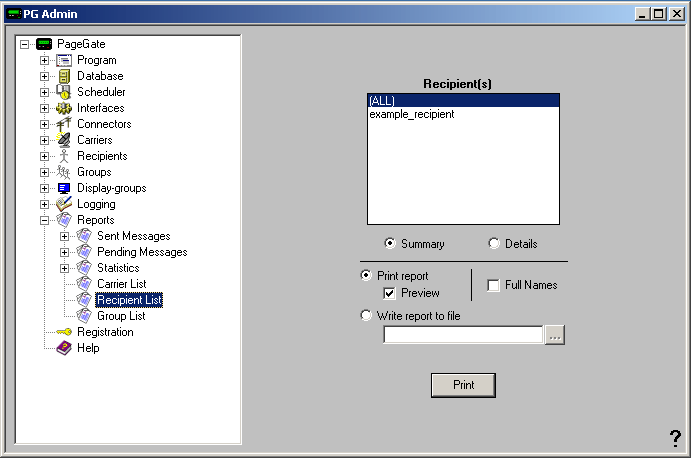Image resolution: width=691 pixels, height=458 pixels.
Task: Click the Print button
Action: click(463, 385)
